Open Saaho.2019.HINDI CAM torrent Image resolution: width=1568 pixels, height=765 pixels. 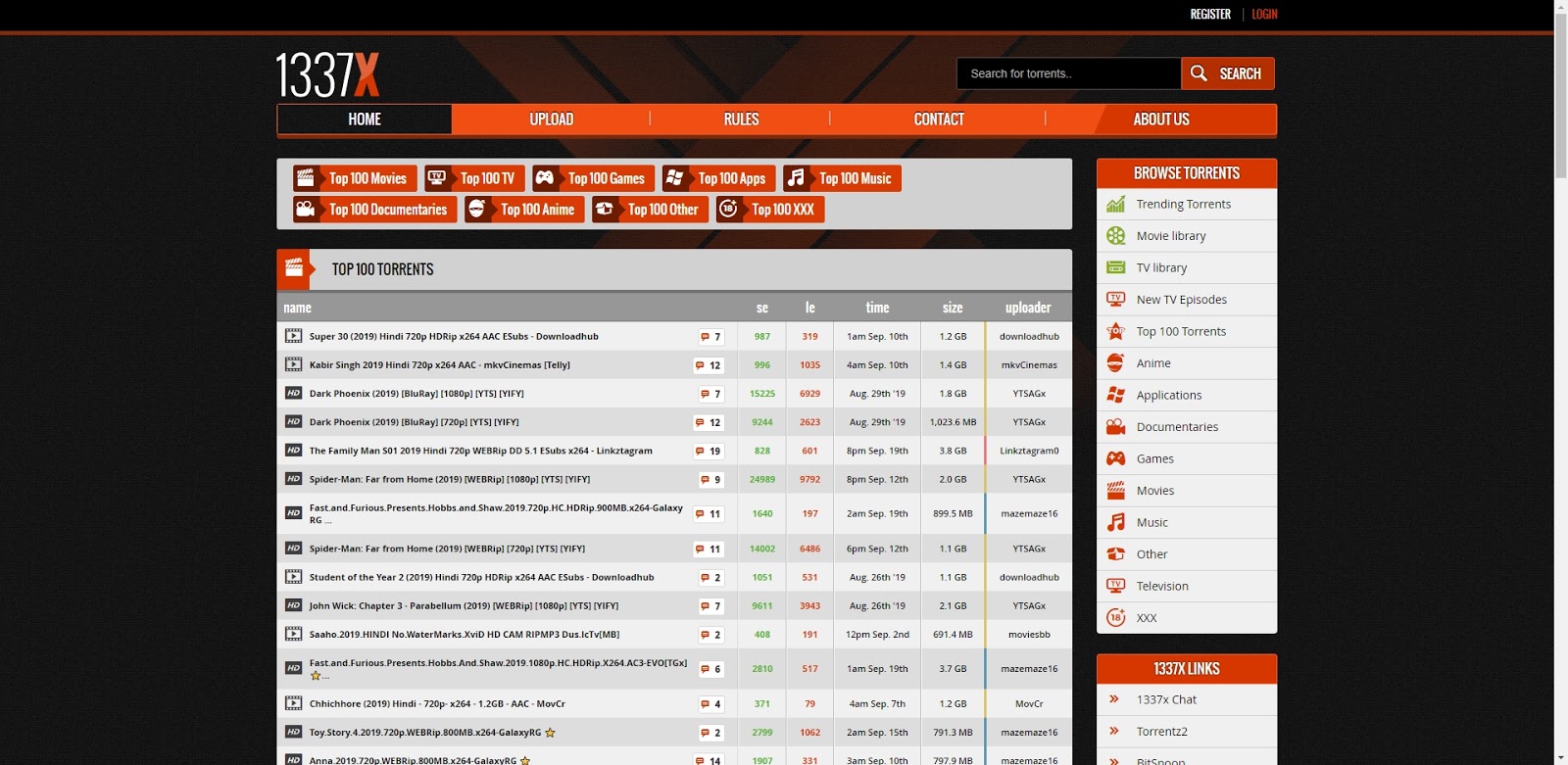pos(465,635)
